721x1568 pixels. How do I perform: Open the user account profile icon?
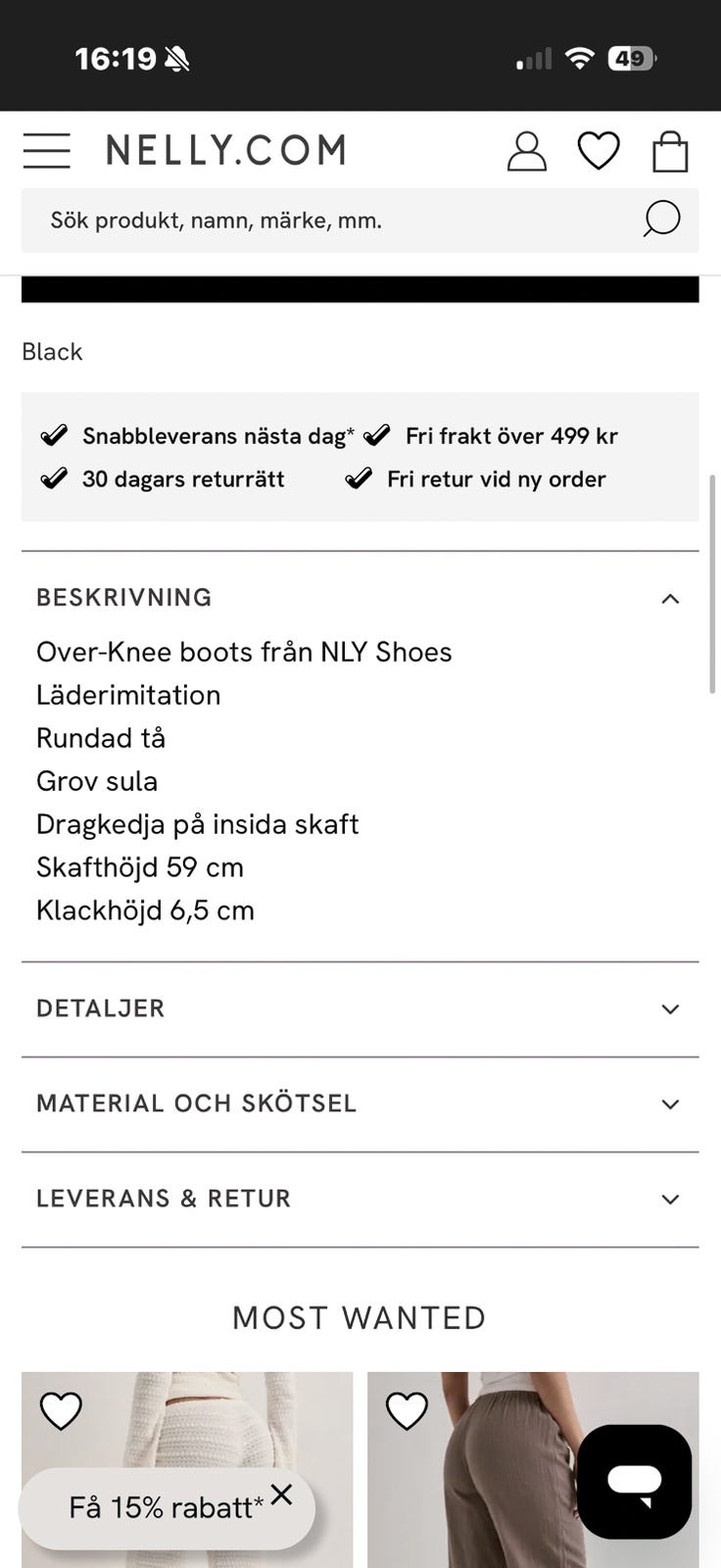tap(526, 151)
